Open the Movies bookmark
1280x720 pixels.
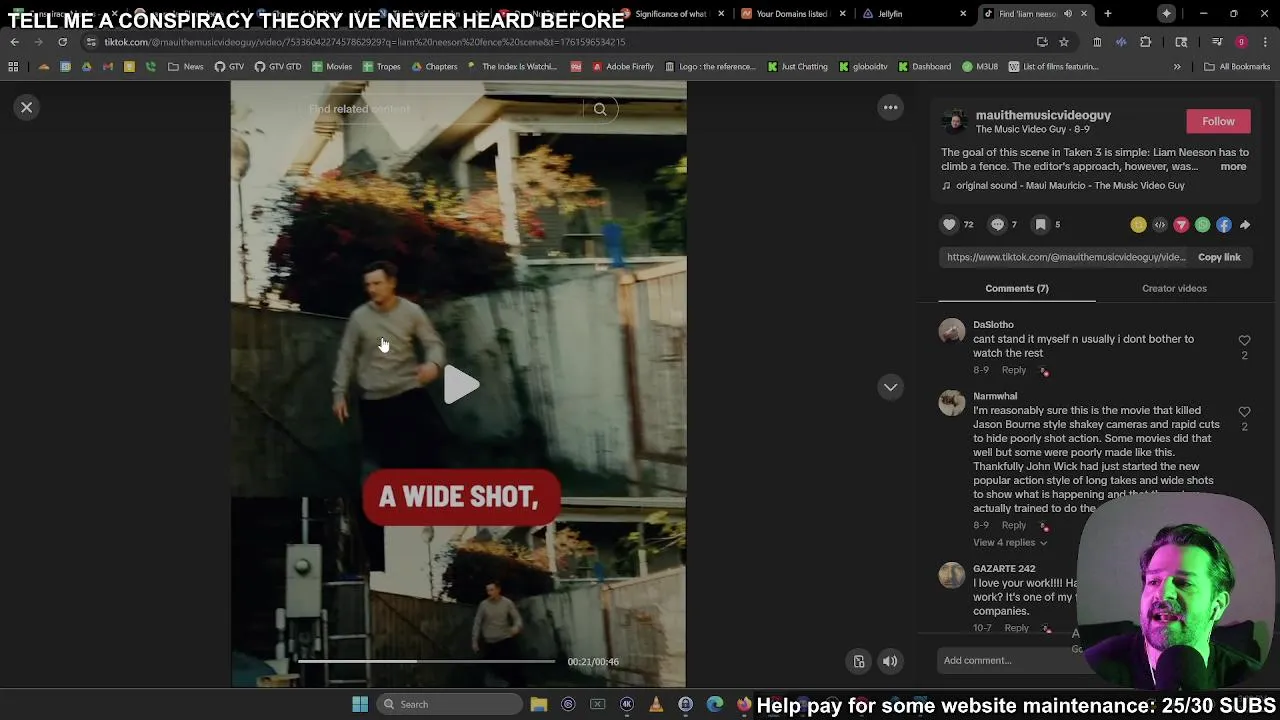pos(332,67)
